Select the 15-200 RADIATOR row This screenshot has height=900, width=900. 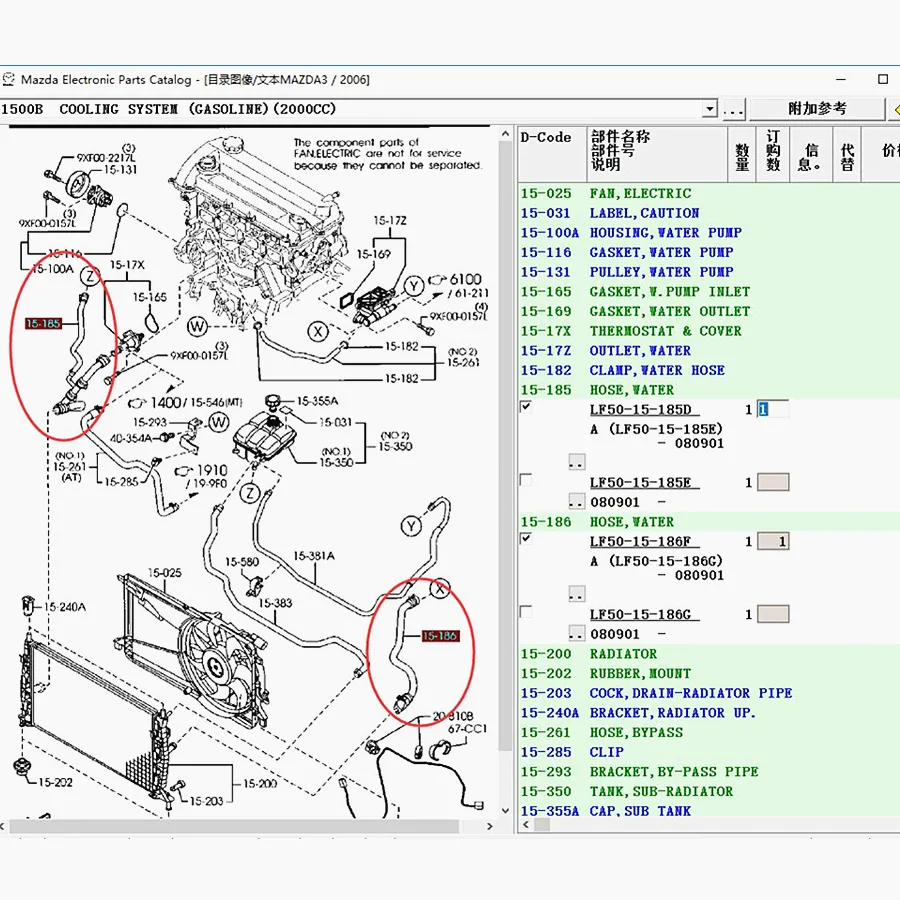coord(709,654)
